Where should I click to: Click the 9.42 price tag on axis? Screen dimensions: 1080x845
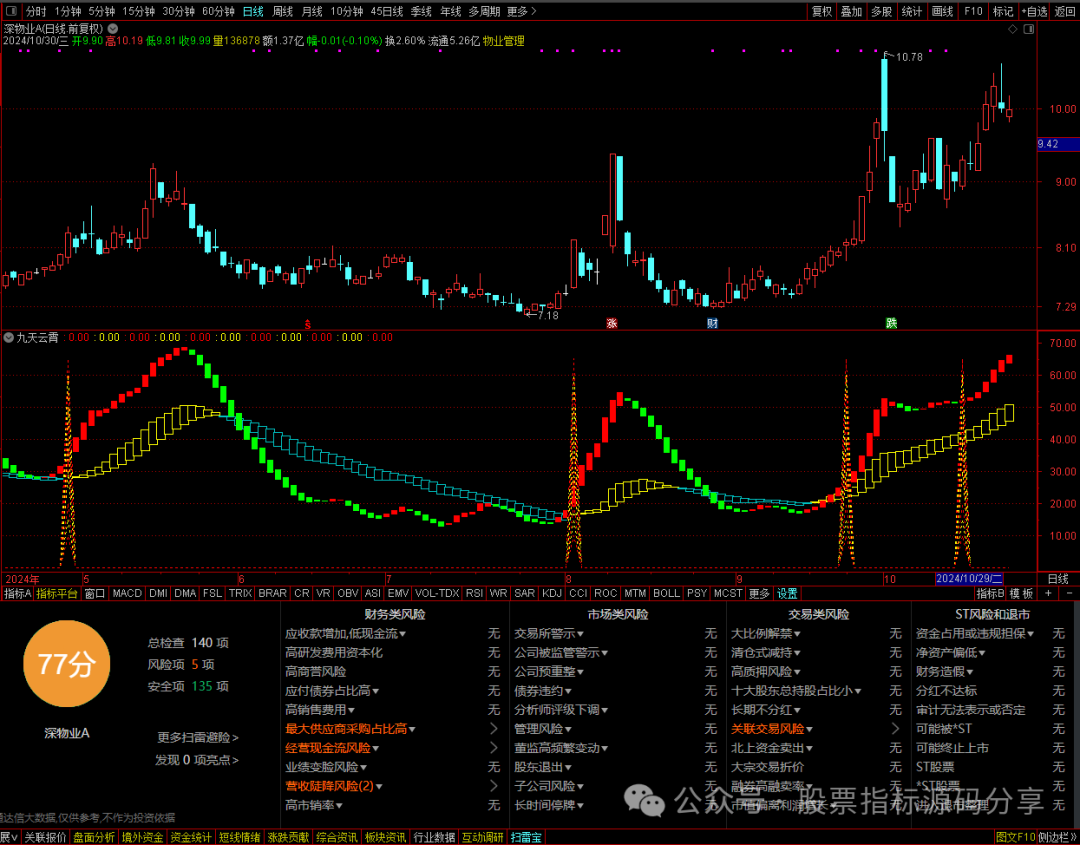pos(1057,144)
